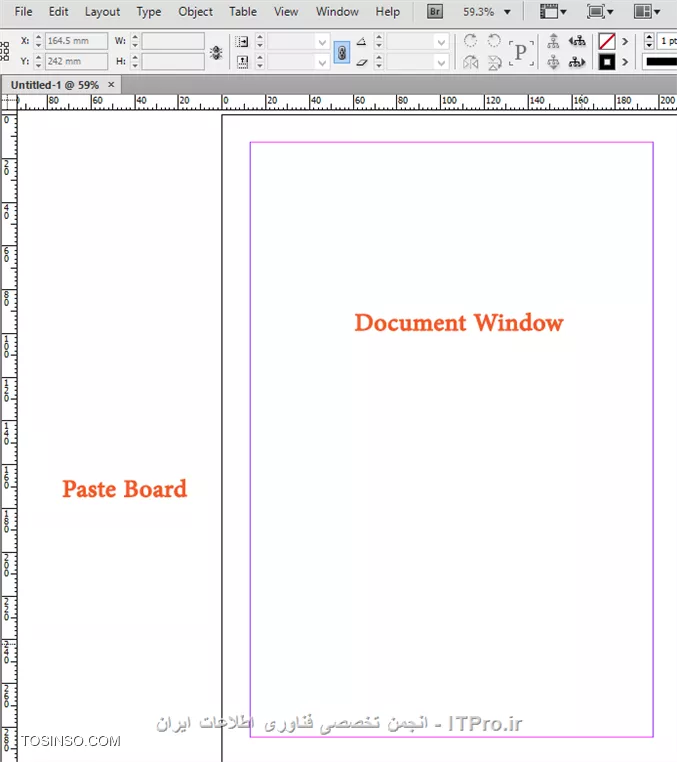Flip vertical
Viewport: 677px width, 762px height.
click(494, 62)
